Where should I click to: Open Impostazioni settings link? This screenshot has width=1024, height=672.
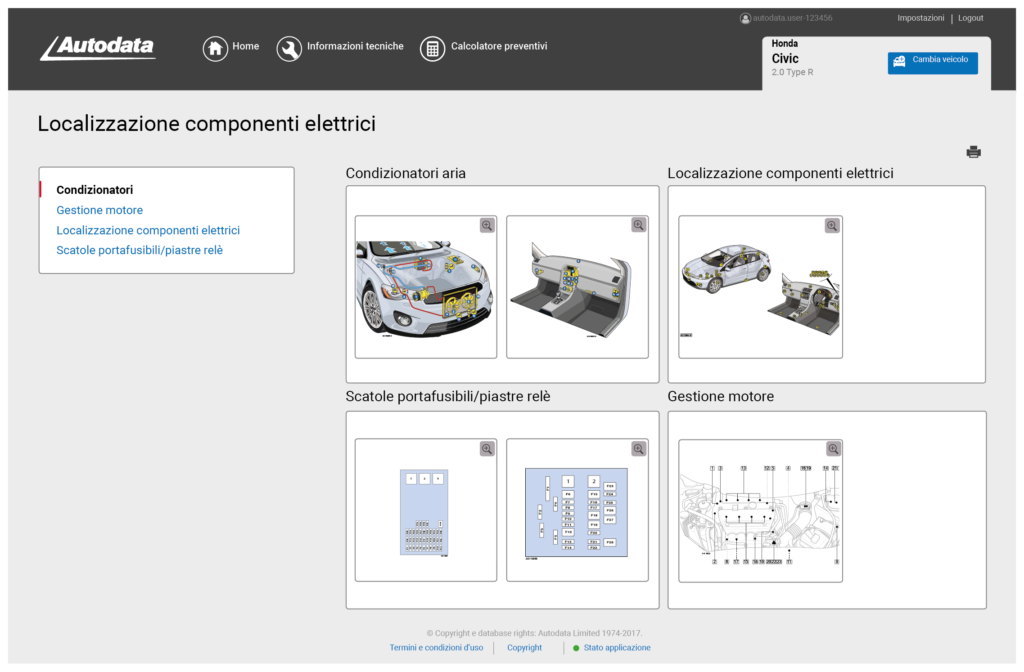pyautogui.click(x=920, y=18)
